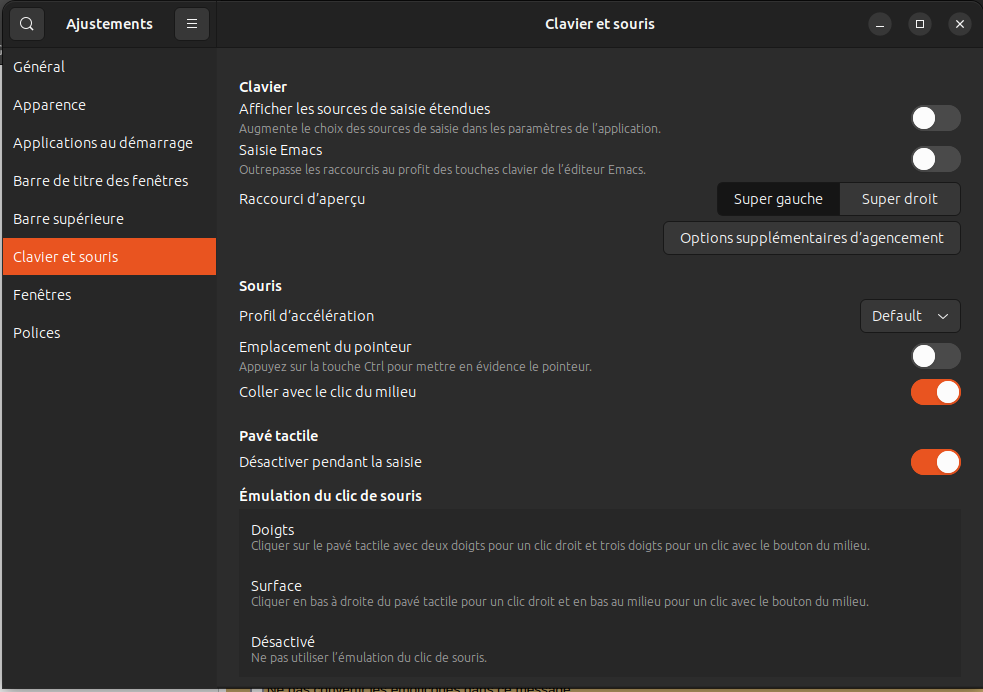Select 'Surface' for mouse click emulation
Screen dimensions: 983x692
(x=600, y=592)
